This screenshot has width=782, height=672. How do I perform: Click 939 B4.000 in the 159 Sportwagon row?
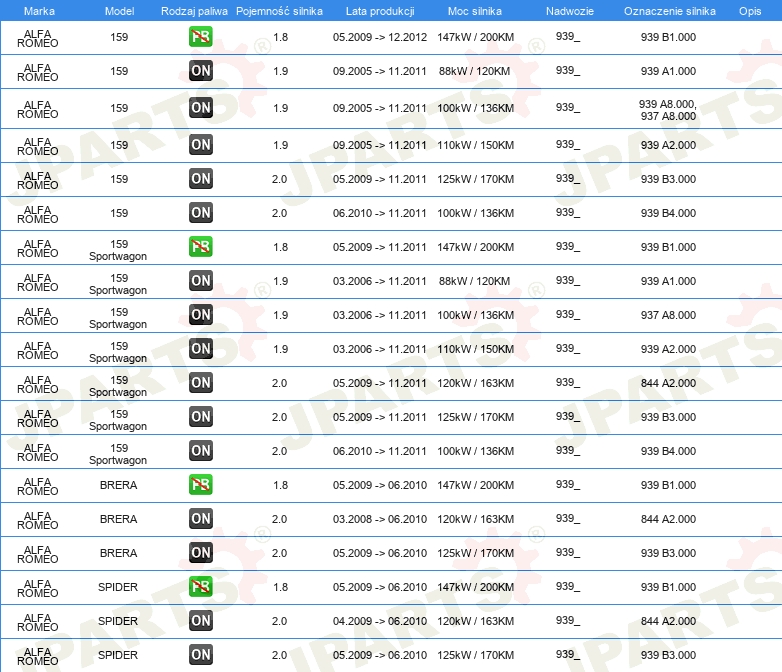pyautogui.click(x=668, y=451)
